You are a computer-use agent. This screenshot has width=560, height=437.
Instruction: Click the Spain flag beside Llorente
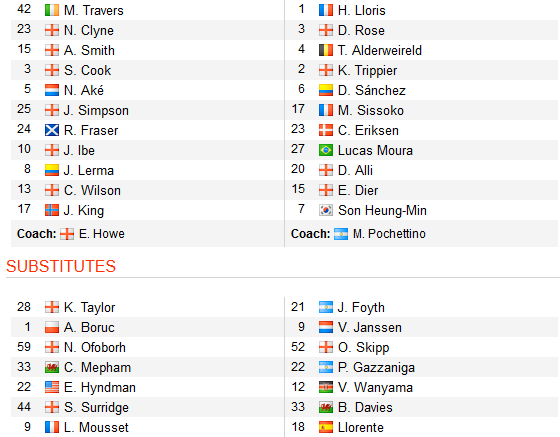point(326,427)
